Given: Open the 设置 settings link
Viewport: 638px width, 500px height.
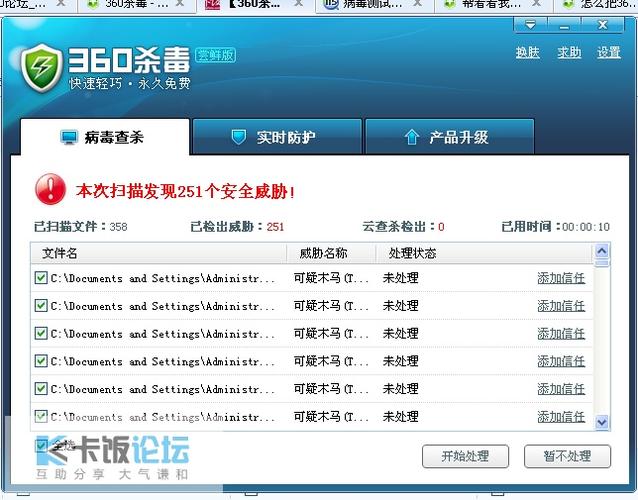Looking at the screenshot, I should click(609, 52).
